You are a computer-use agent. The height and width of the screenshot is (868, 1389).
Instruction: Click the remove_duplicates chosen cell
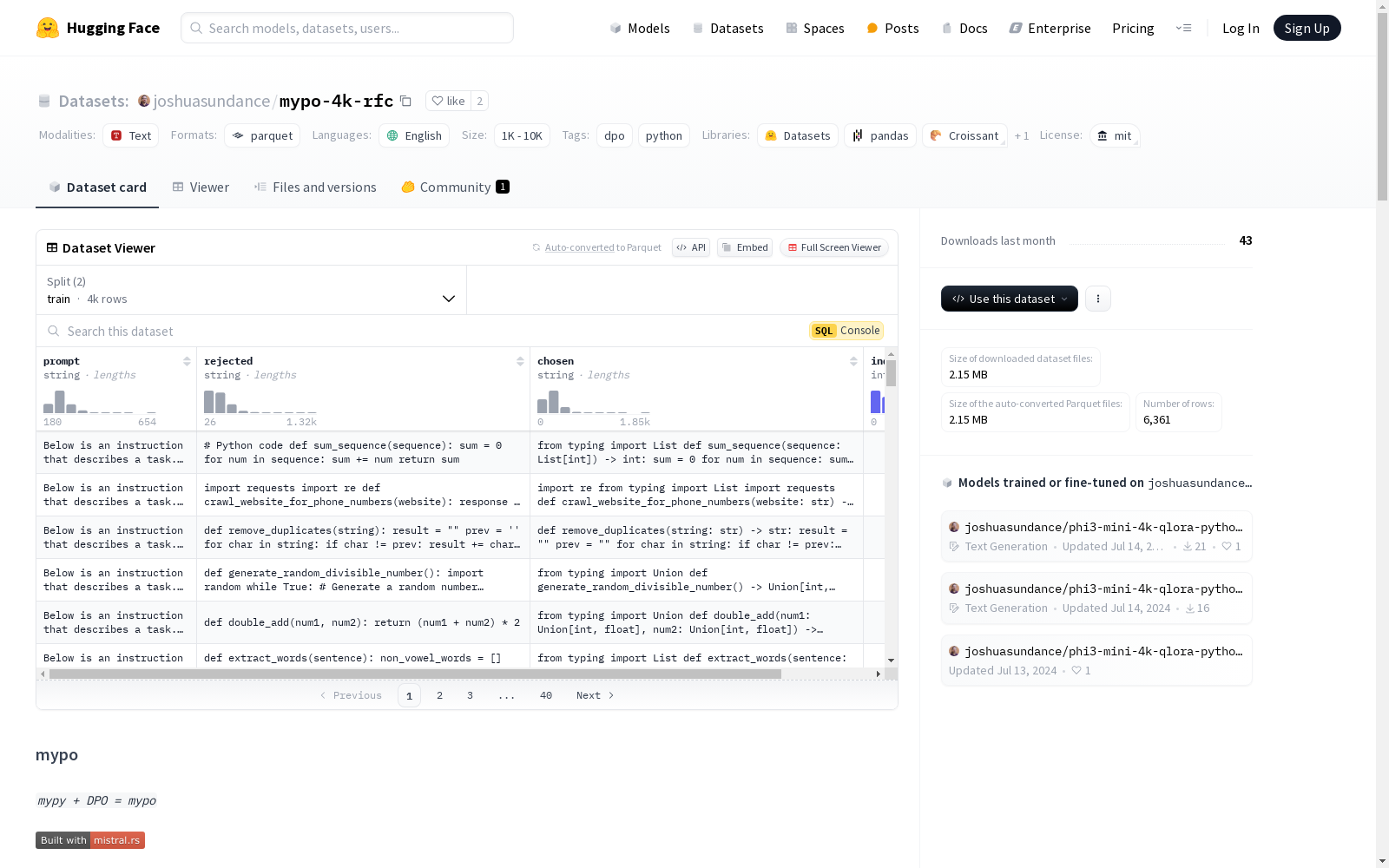(696, 537)
